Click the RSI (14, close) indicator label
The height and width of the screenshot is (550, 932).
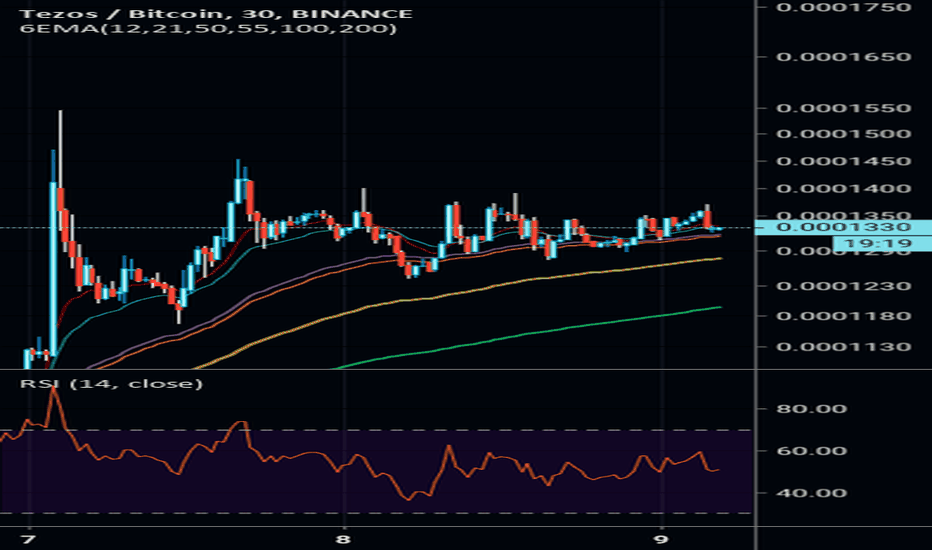pos(112,384)
